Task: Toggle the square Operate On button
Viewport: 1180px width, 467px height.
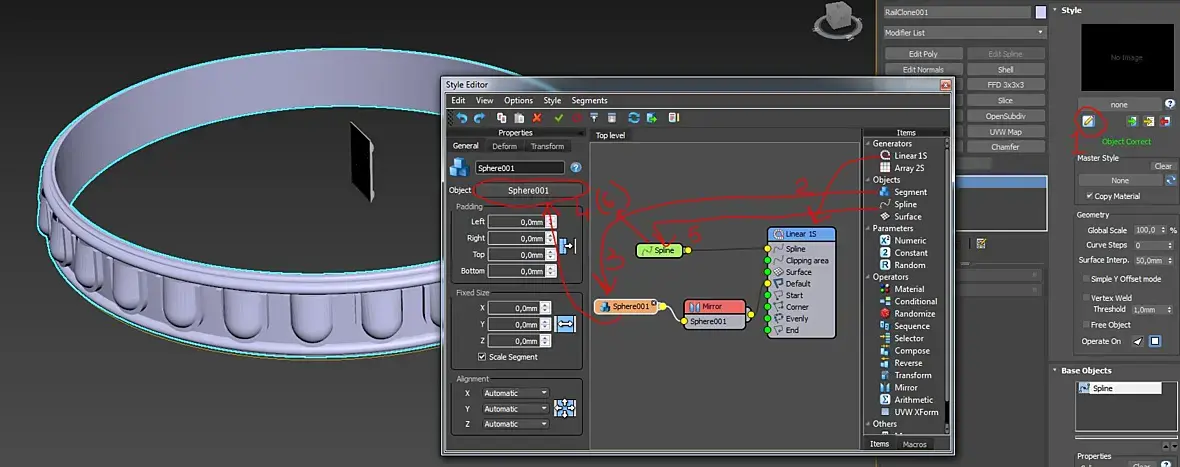Action: tap(1155, 341)
